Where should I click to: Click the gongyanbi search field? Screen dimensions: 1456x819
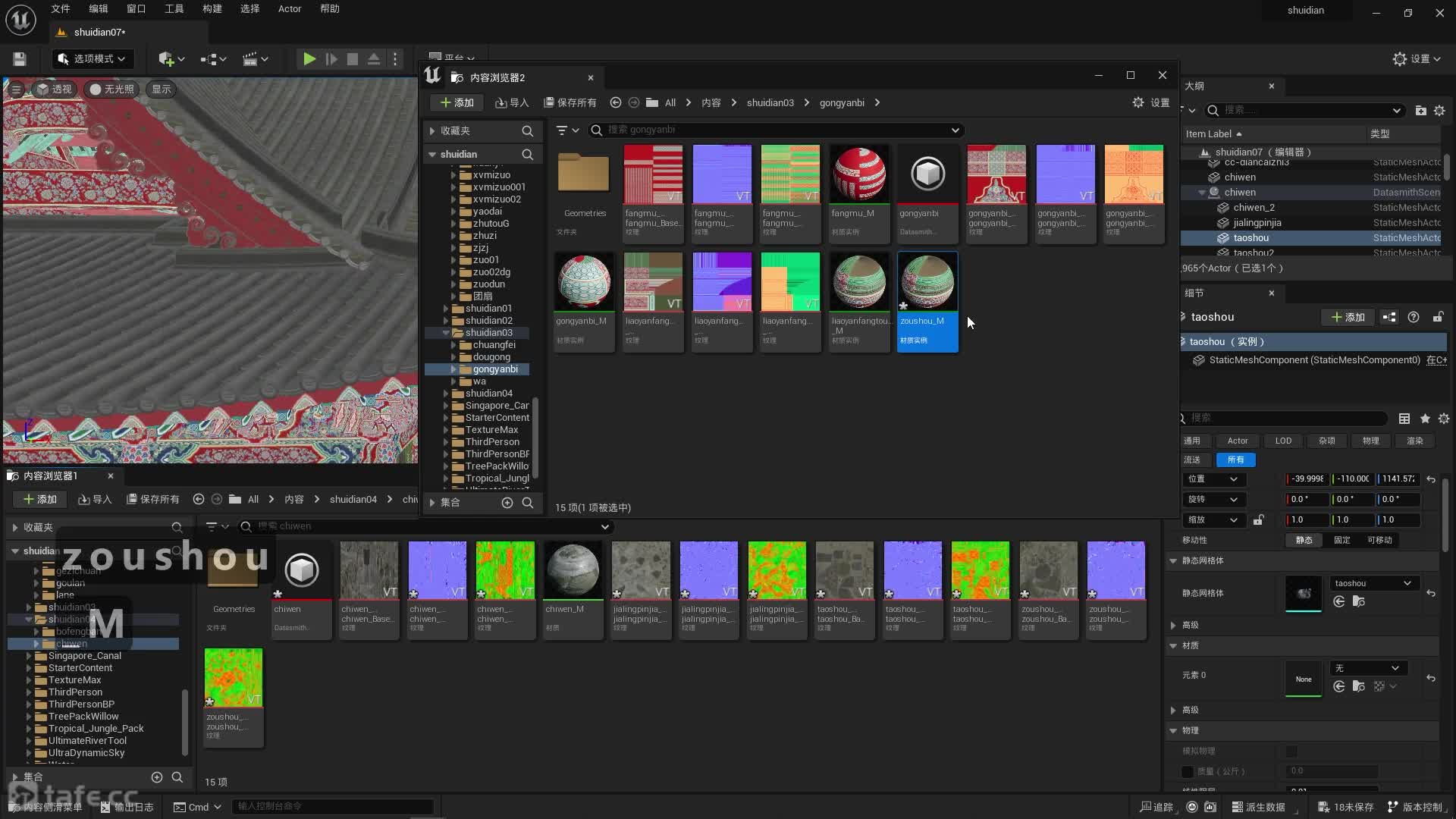tap(776, 130)
